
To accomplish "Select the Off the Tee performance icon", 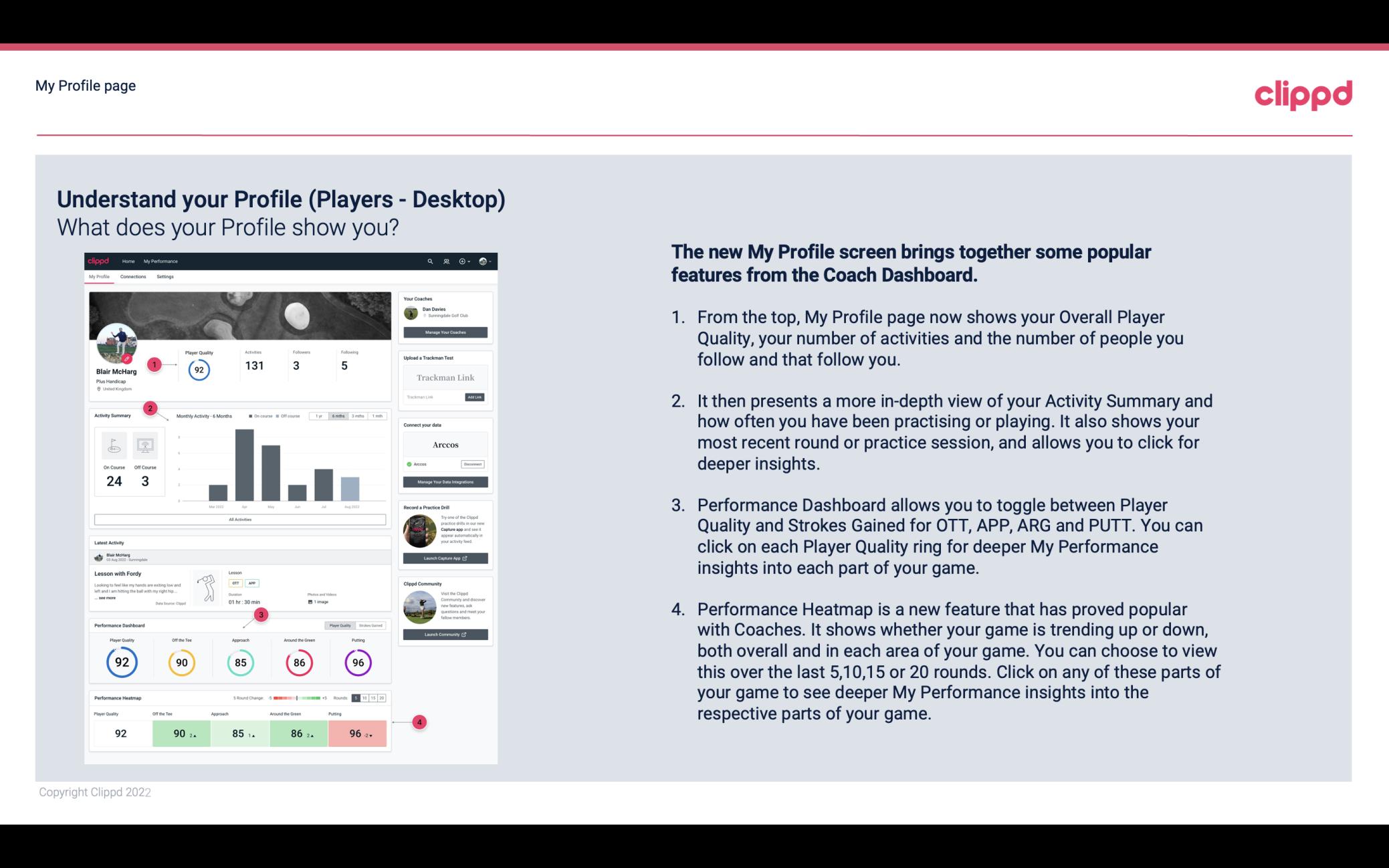I will [180, 662].
